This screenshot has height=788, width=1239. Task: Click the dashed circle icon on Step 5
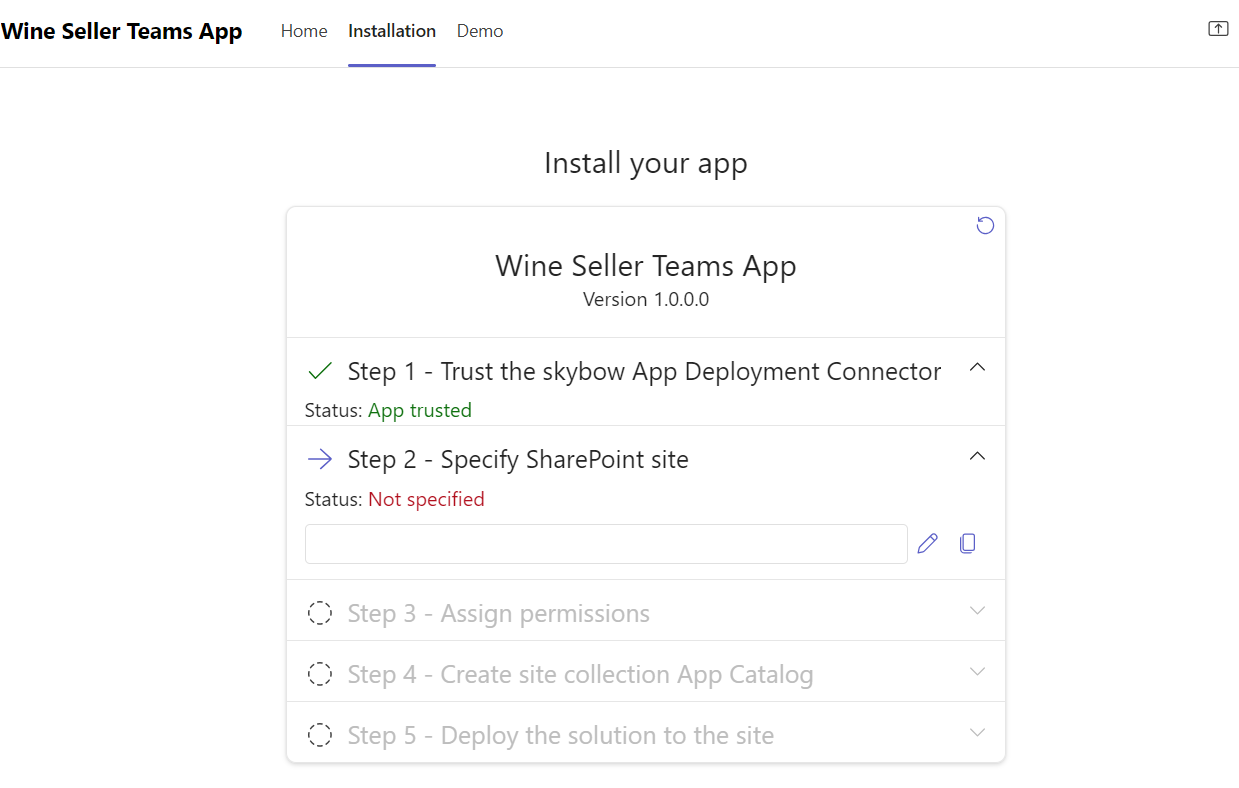(x=320, y=735)
